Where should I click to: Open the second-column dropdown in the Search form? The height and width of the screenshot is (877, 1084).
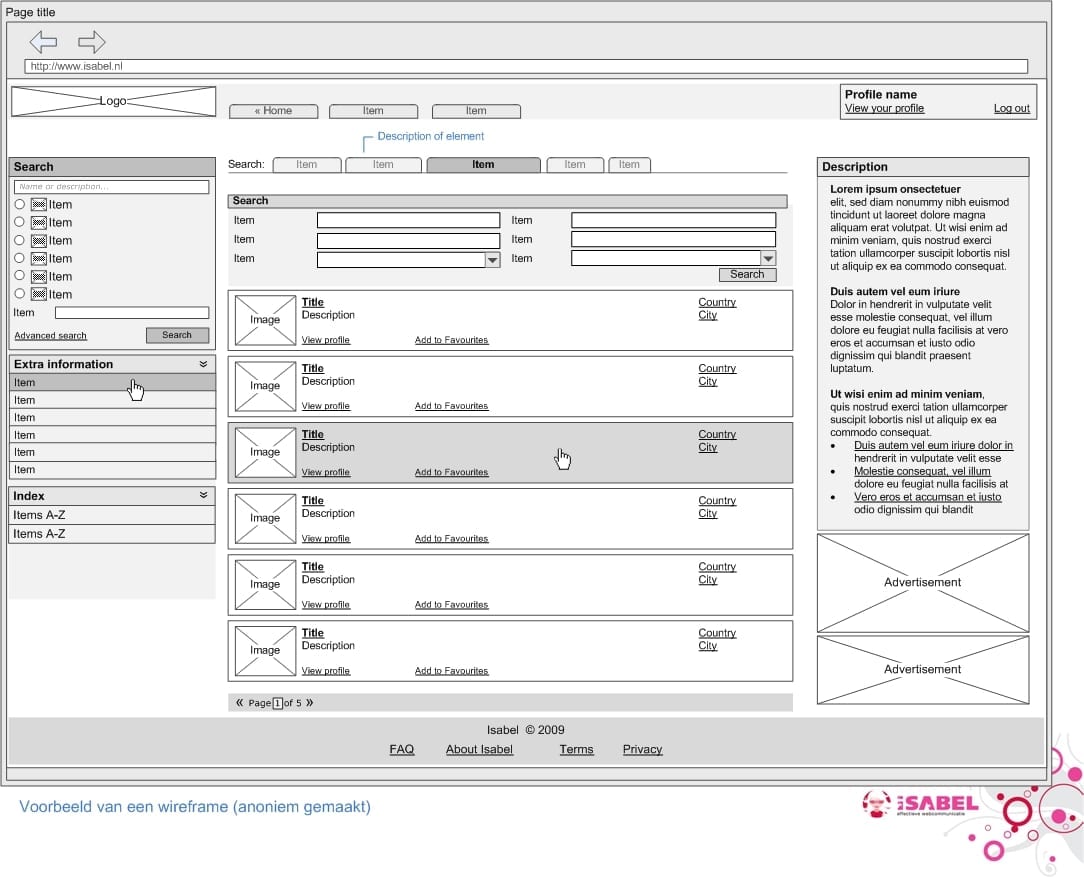(x=768, y=258)
